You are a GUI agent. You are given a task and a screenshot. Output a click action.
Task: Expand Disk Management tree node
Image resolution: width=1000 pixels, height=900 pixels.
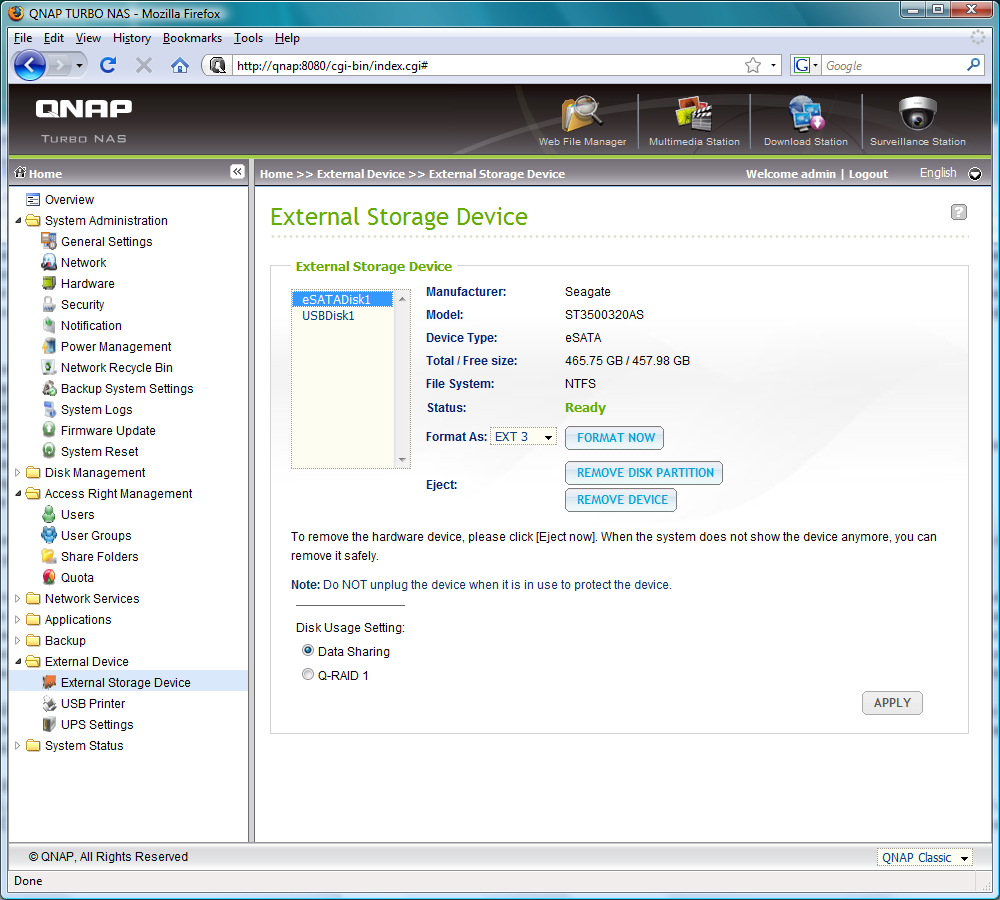18,473
